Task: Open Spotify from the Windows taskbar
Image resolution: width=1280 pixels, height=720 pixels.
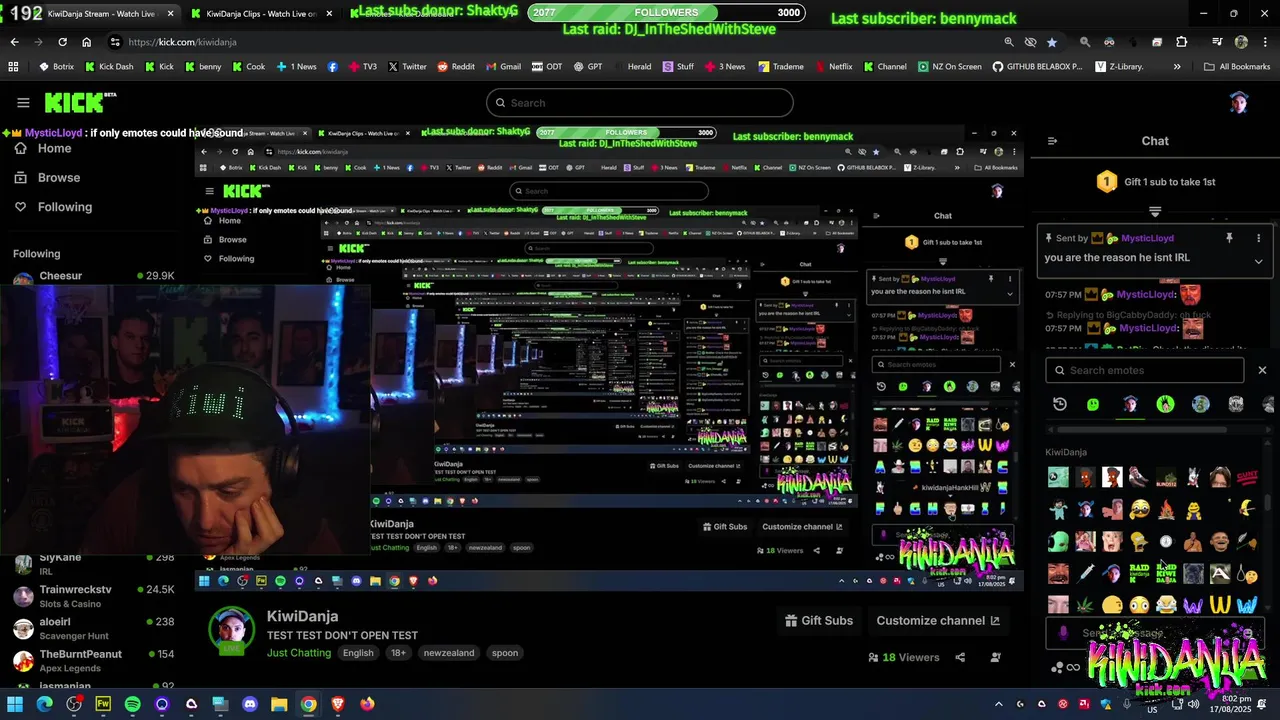Action: pos(133,704)
